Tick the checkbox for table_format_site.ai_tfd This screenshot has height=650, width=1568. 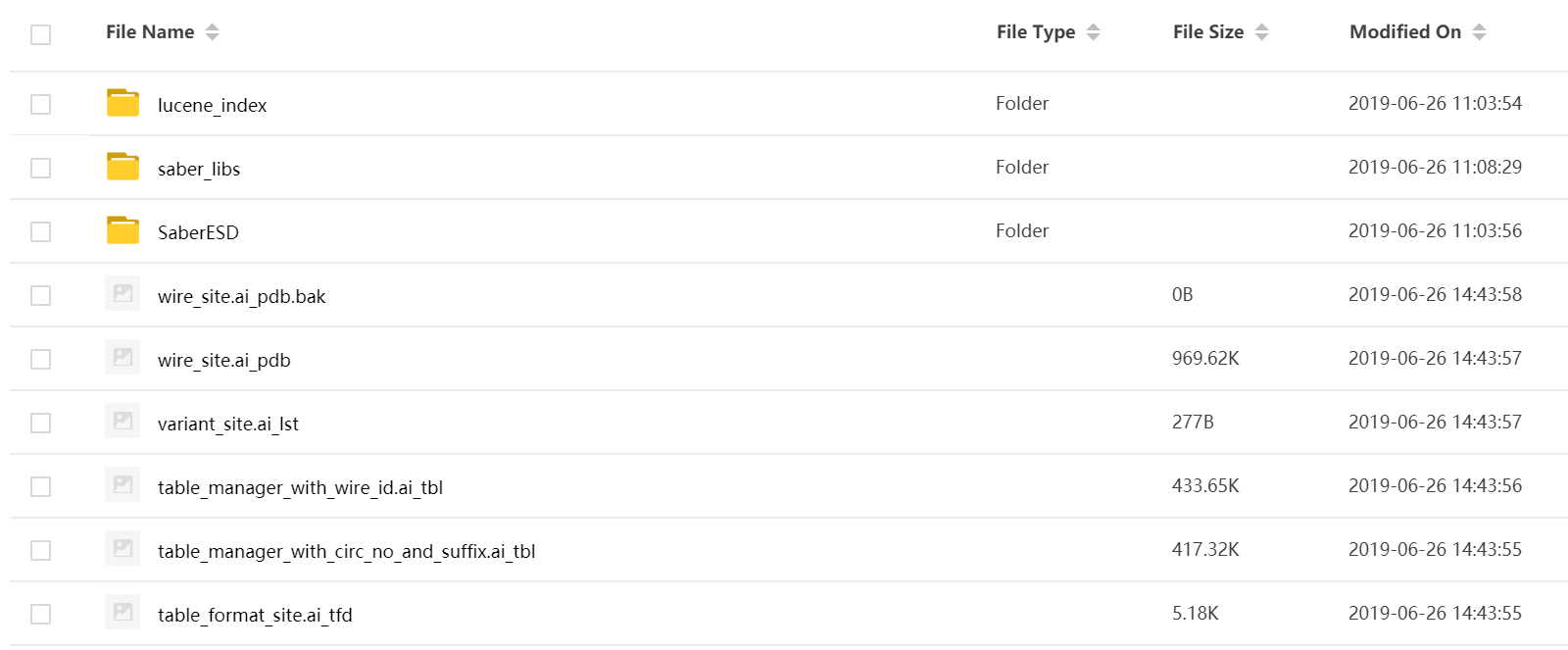(x=40, y=614)
